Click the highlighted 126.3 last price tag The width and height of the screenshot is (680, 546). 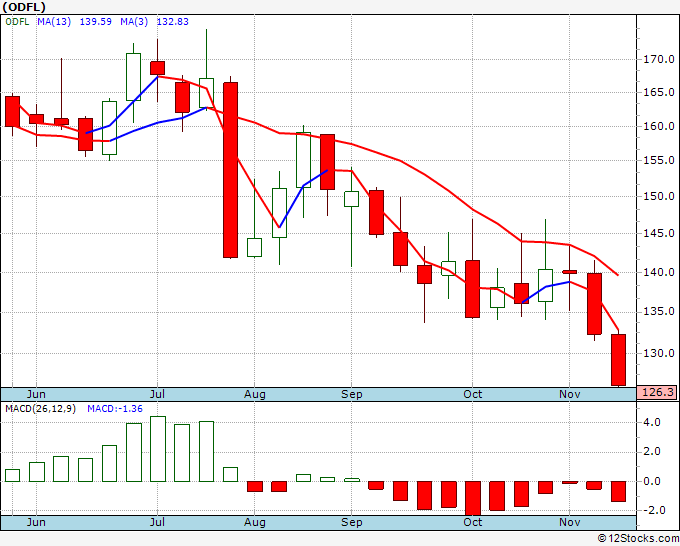coord(657,392)
